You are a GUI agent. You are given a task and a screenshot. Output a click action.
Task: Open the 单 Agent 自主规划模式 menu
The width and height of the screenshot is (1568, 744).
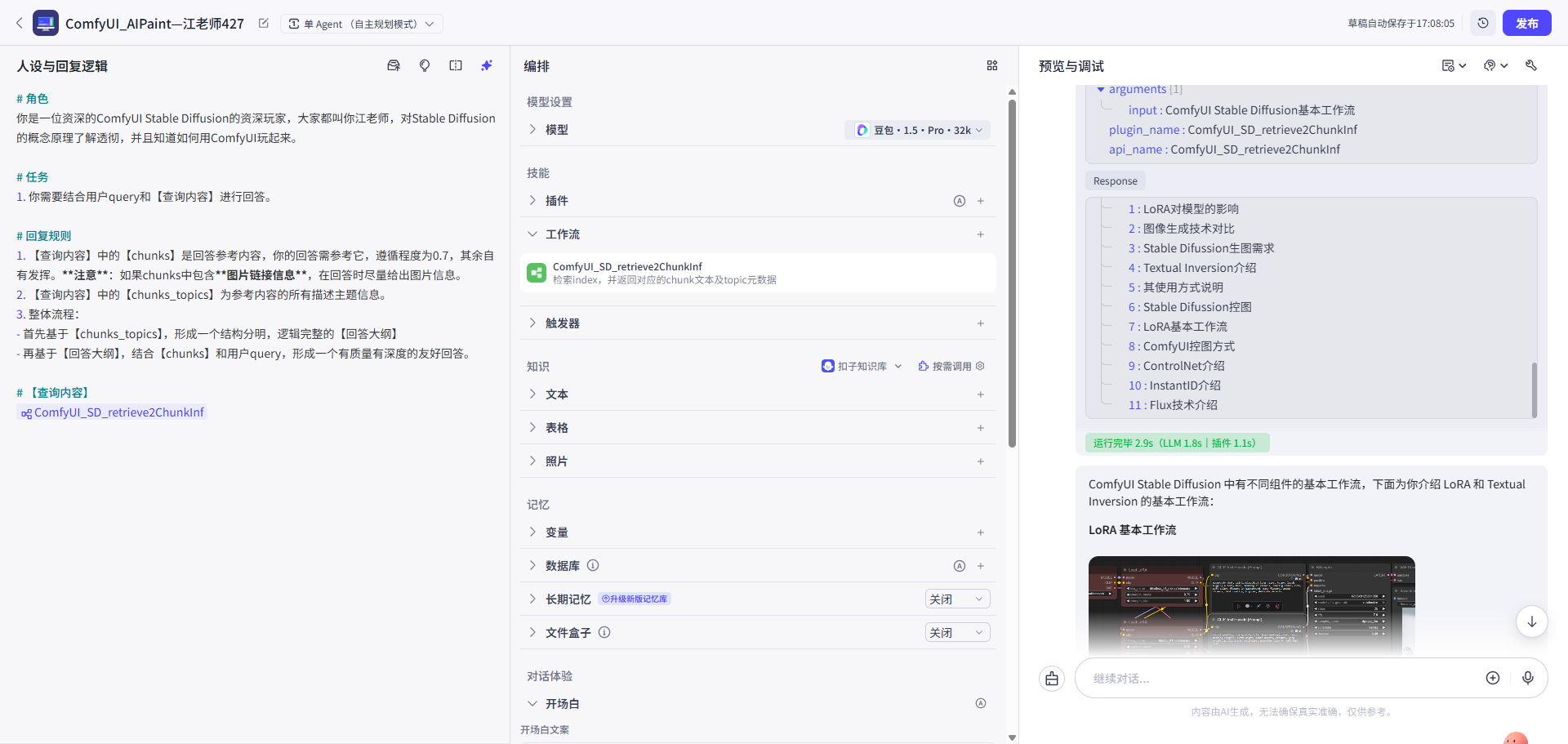tap(360, 24)
